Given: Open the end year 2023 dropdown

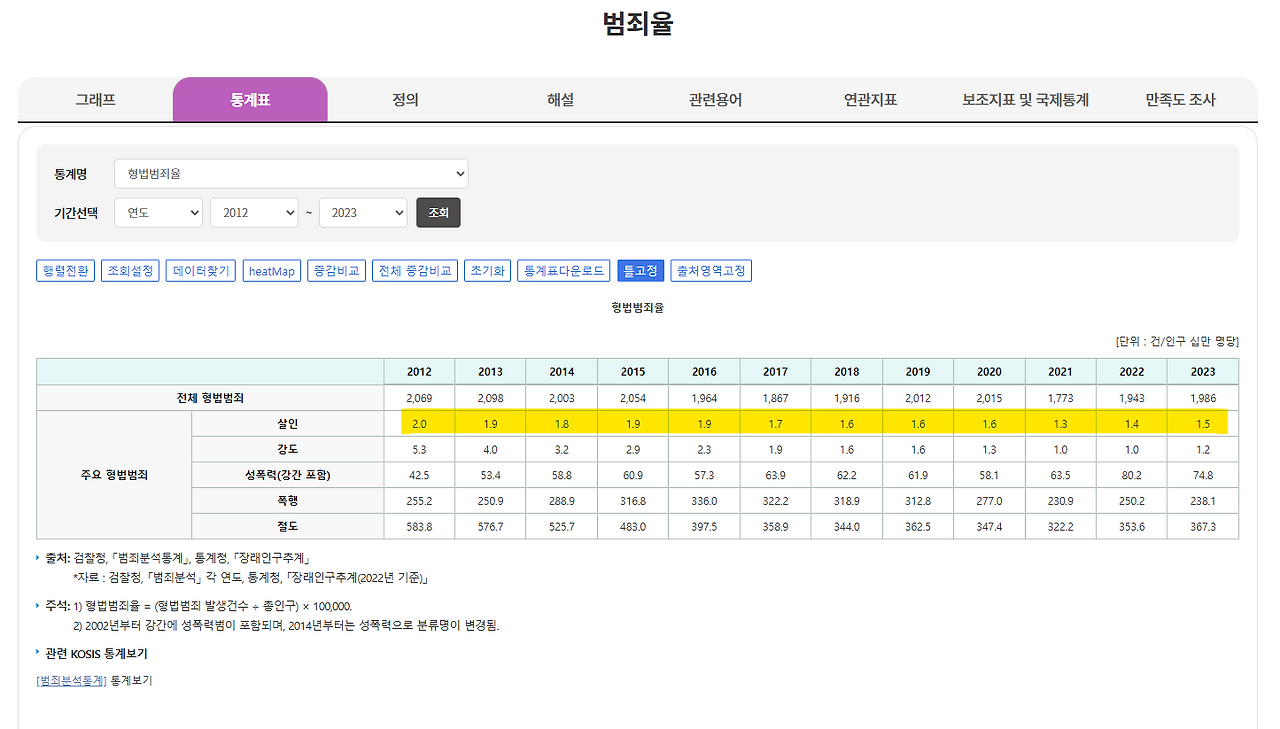Looking at the screenshot, I should tap(362, 212).
